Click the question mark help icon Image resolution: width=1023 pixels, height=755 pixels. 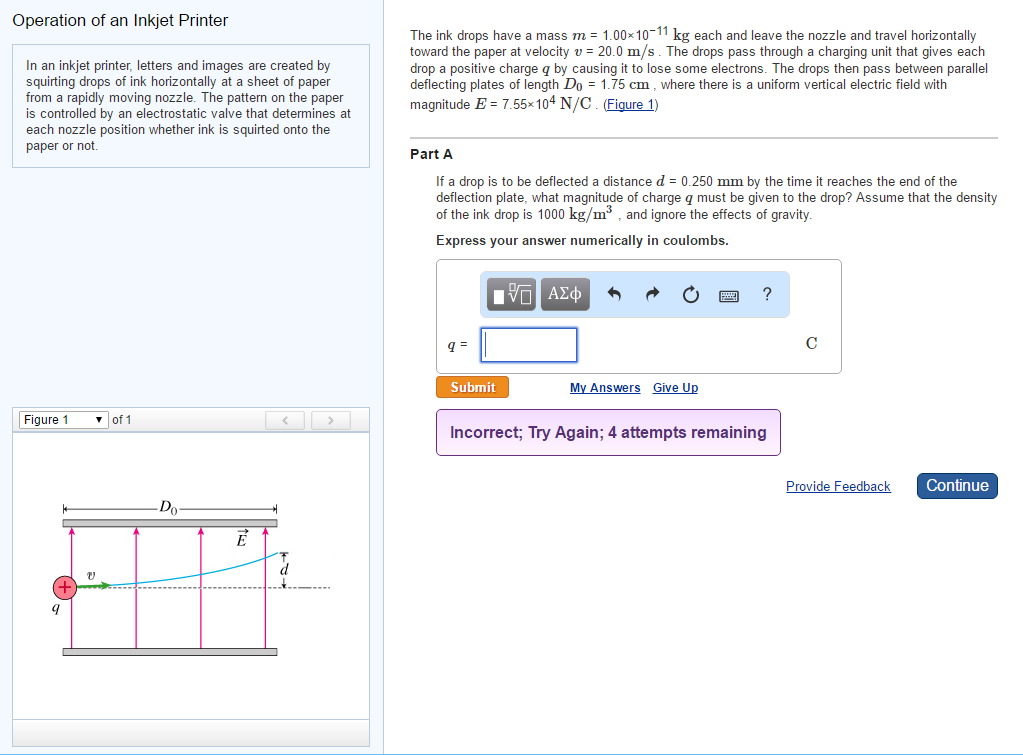click(766, 294)
